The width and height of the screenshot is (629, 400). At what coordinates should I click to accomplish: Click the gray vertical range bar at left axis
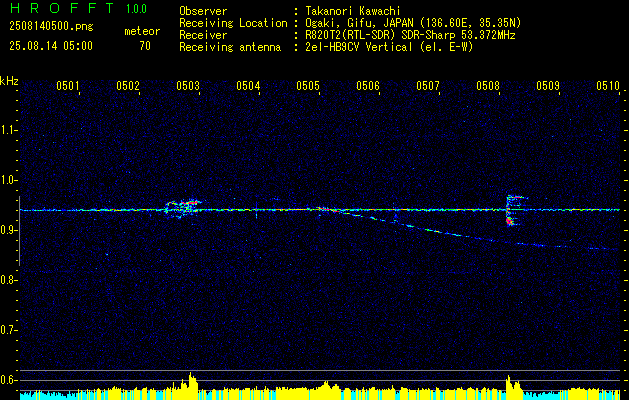[19, 231]
